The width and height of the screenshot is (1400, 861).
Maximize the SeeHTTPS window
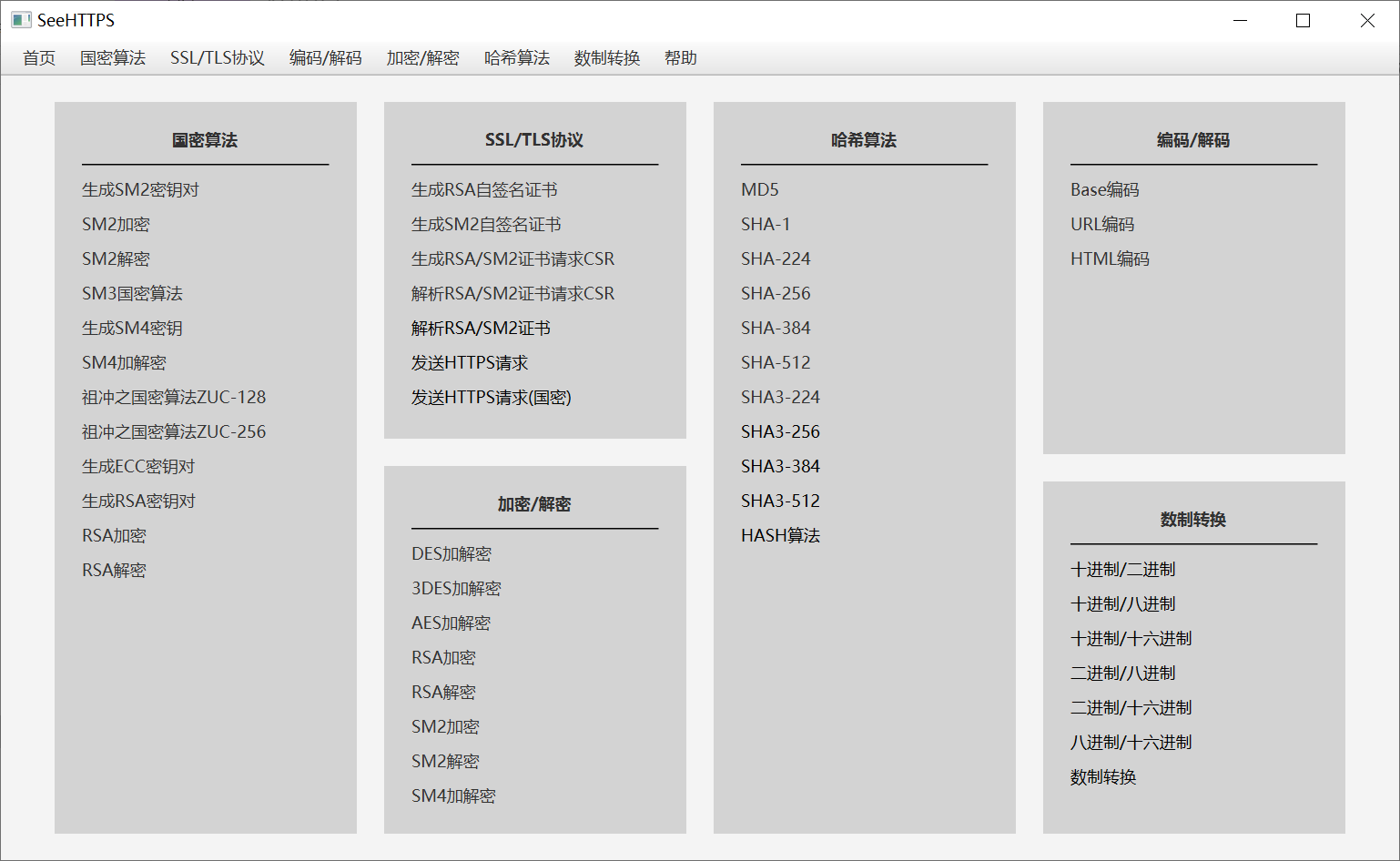[x=1303, y=21]
